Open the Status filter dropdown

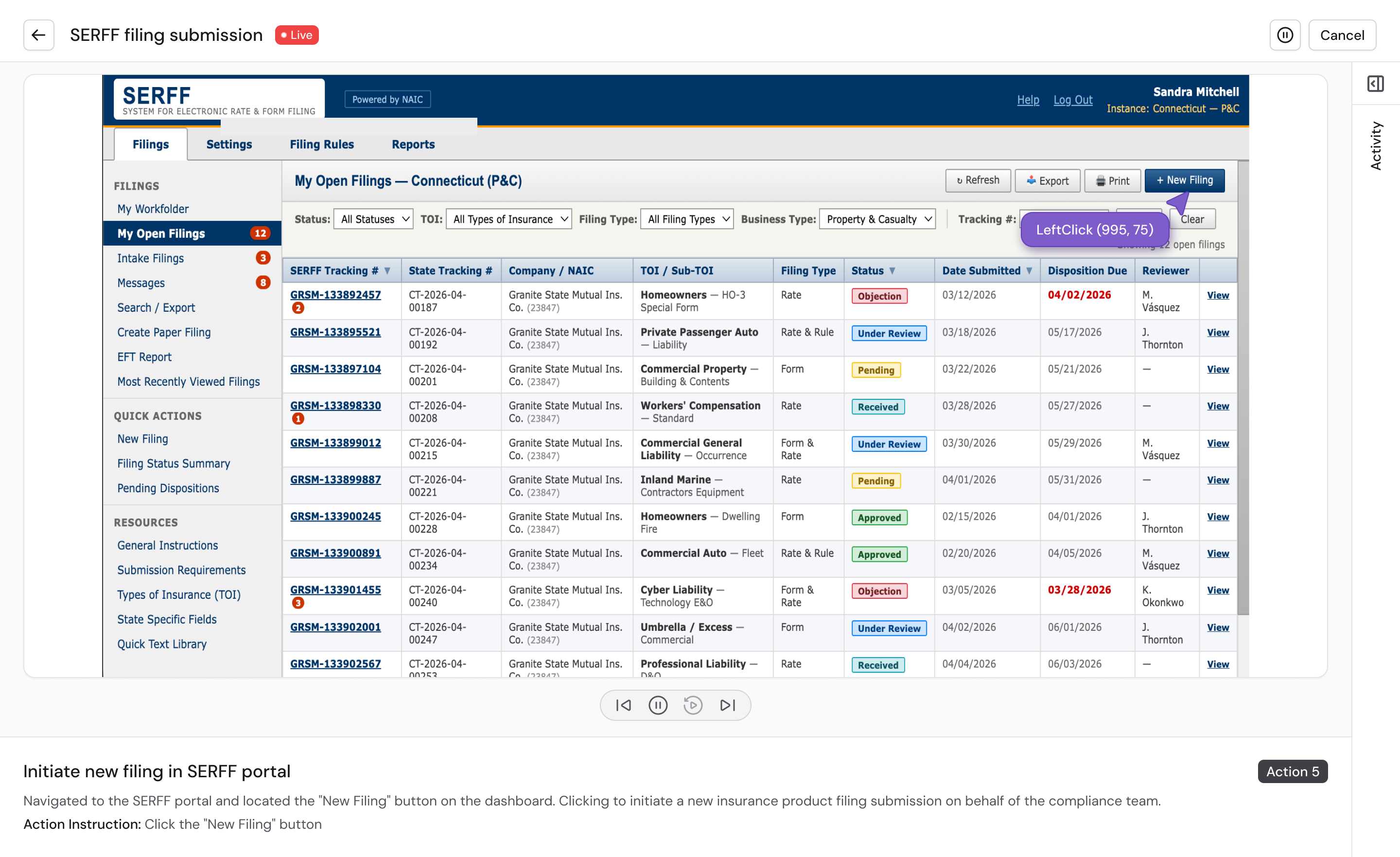coord(373,219)
